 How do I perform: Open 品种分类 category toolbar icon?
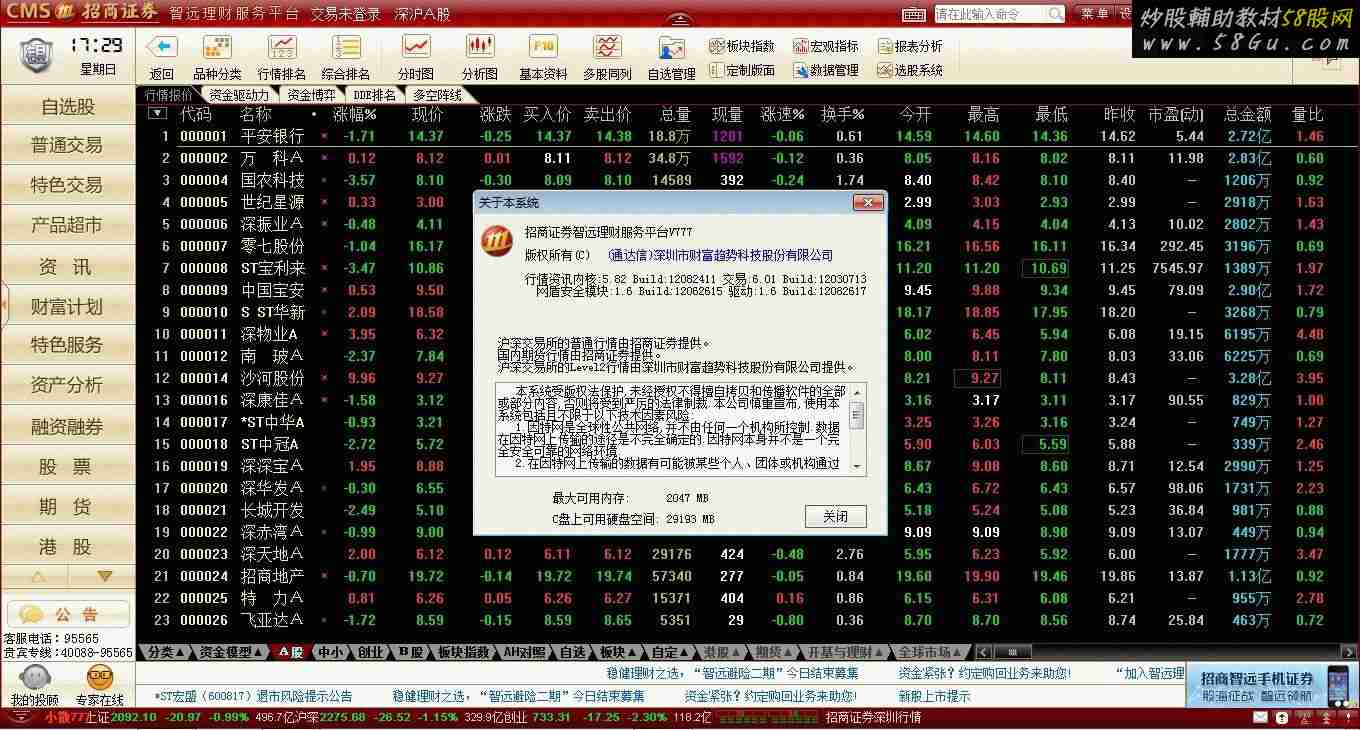(217, 47)
